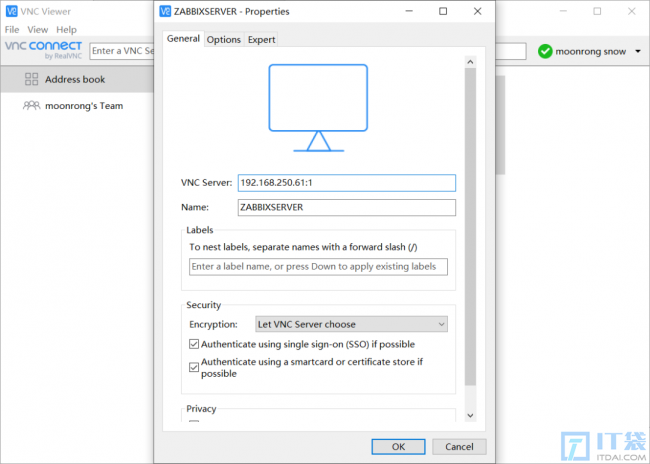Click the Cancel button

[459, 447]
